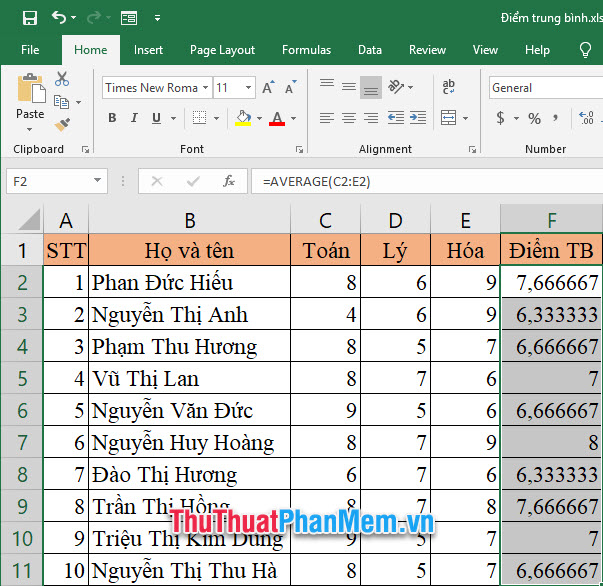Expand the Paste options arrow
Viewport: 603px width, 586px height.
[x=30, y=130]
